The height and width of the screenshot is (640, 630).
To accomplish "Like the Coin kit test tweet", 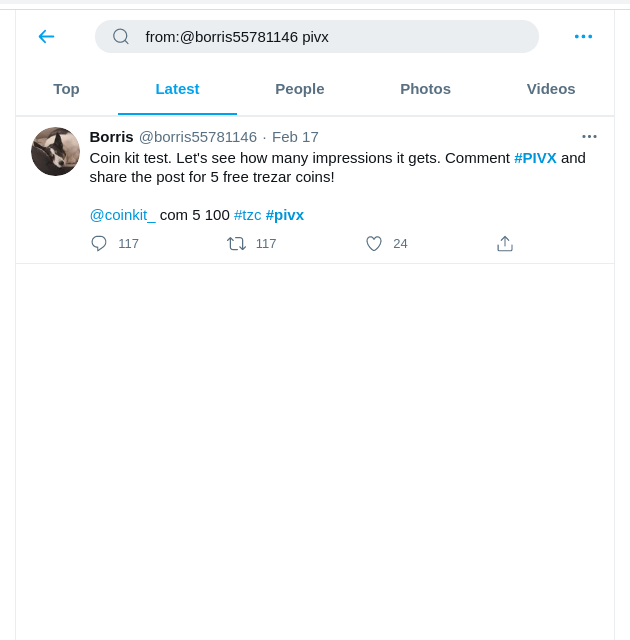I will [x=374, y=243].
